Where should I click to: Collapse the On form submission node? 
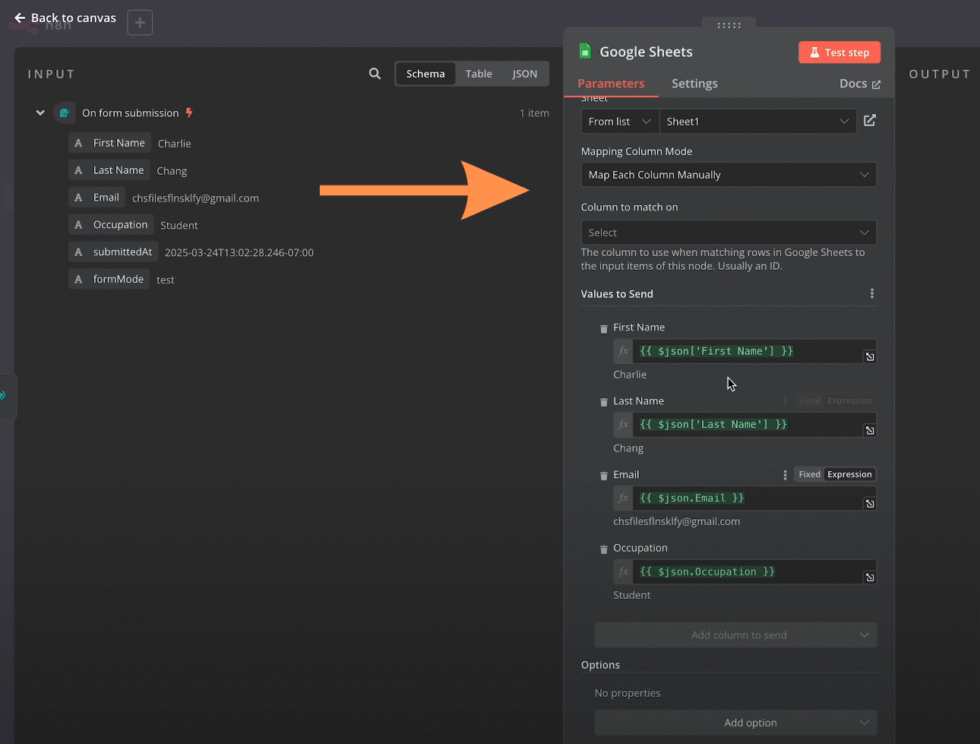(x=40, y=113)
